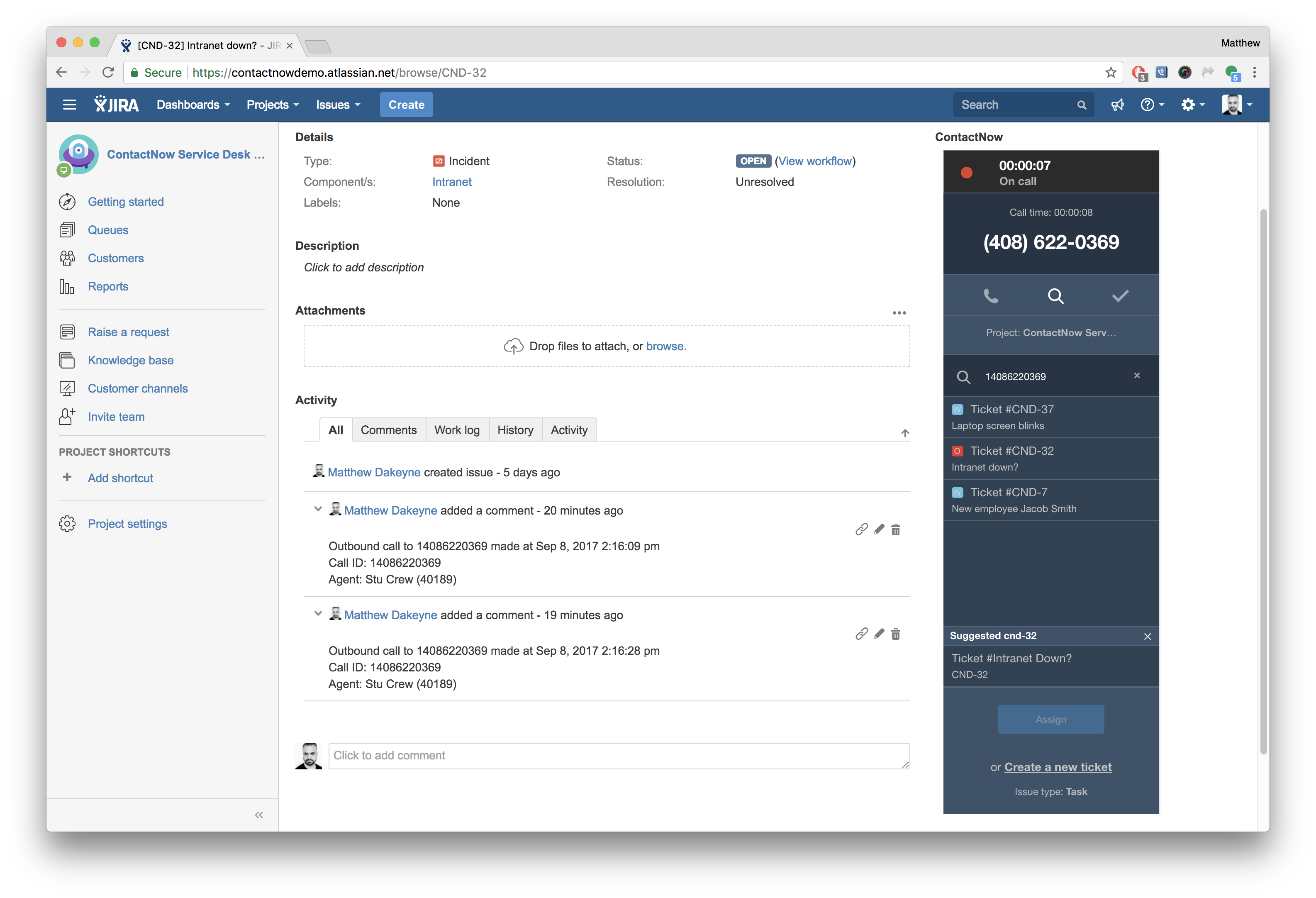Open the Intranet component link

452,182
